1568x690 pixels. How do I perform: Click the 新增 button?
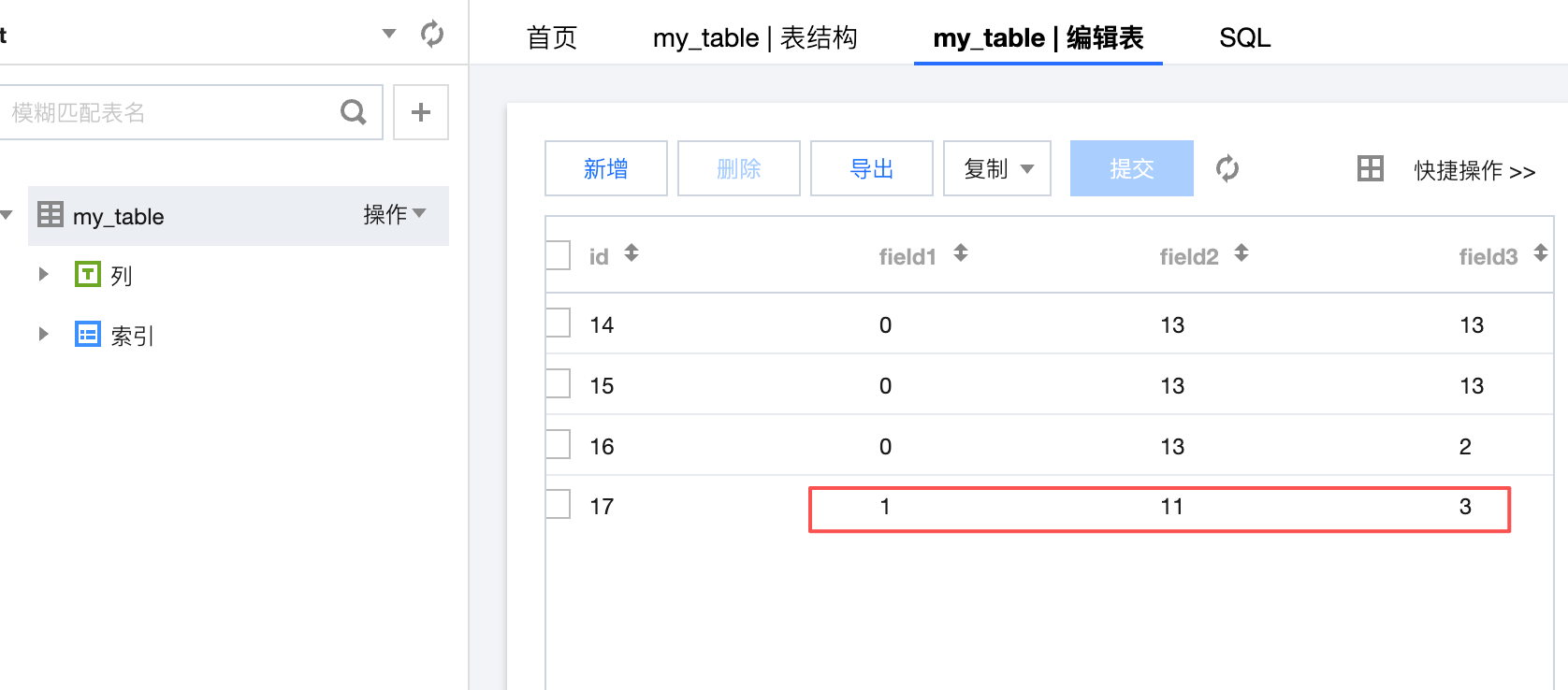pyautogui.click(x=606, y=168)
